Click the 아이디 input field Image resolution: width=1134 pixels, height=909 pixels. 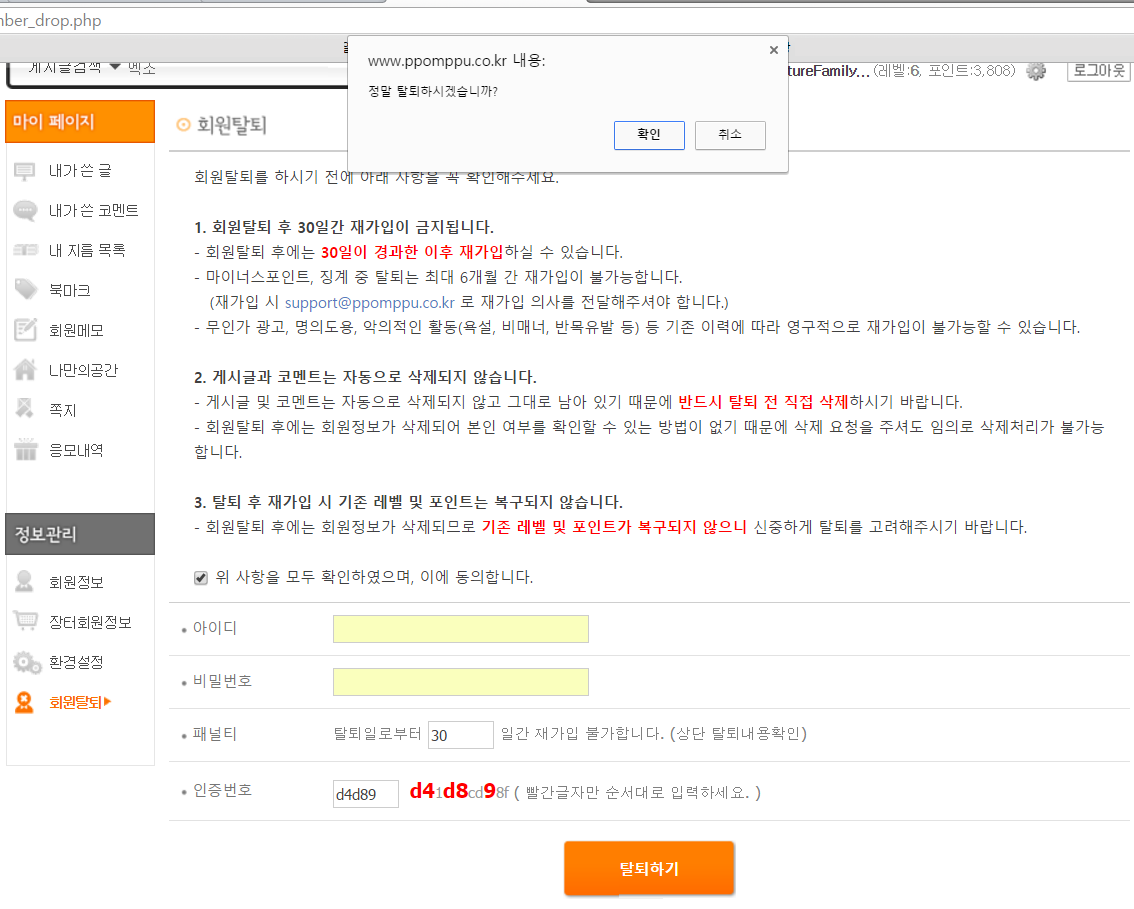click(460, 629)
